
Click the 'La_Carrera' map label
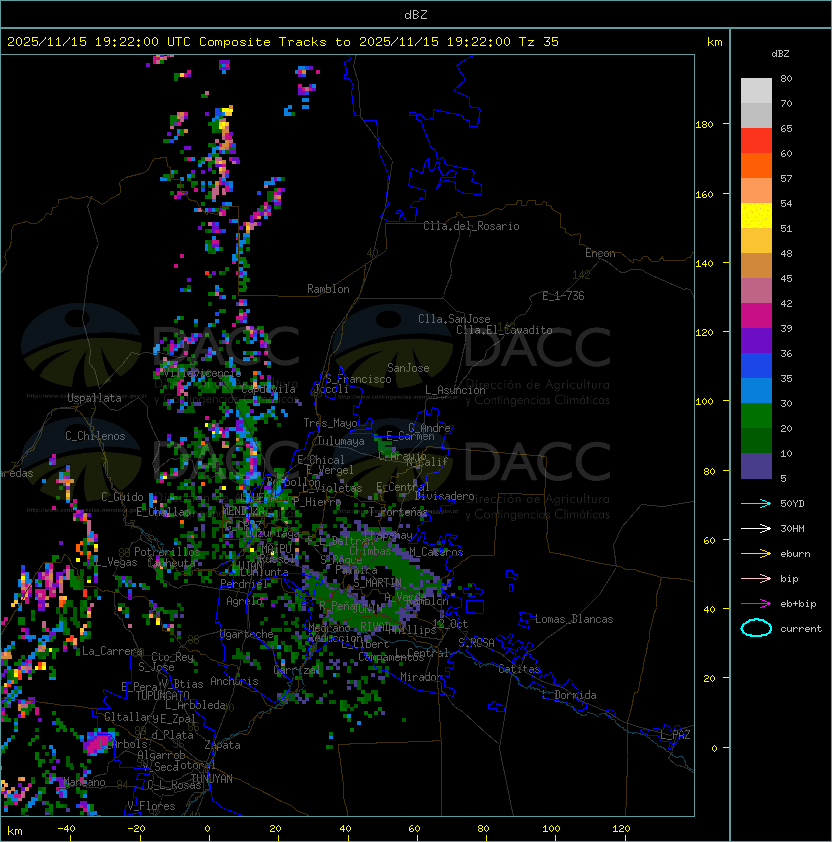[112, 651]
